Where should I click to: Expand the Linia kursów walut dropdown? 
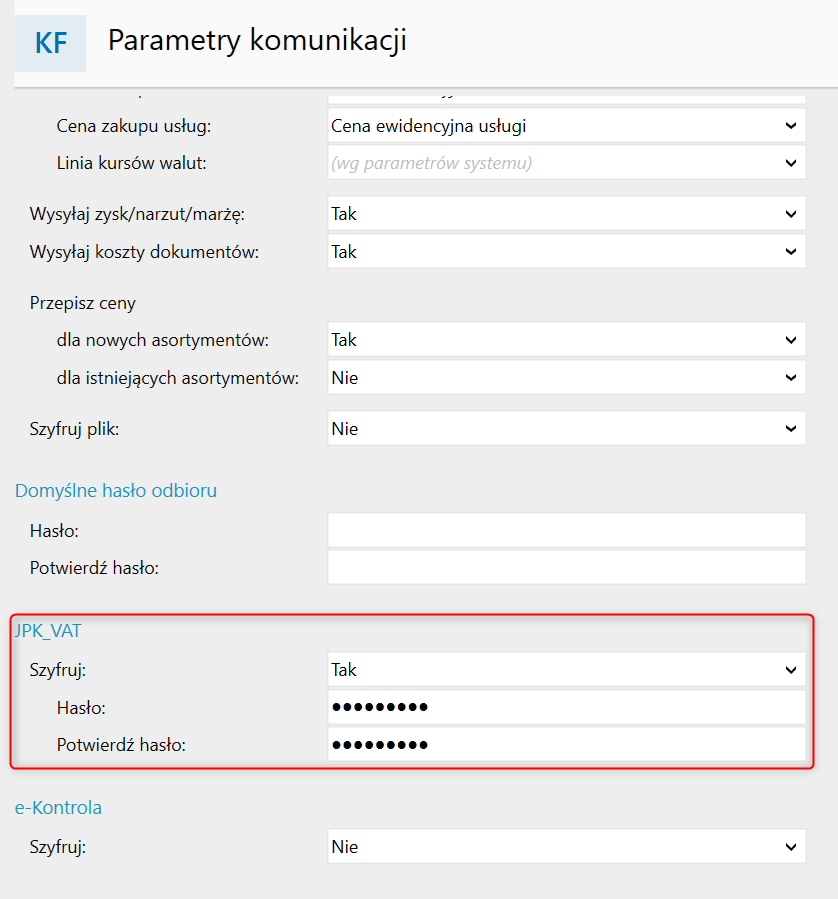pos(566,163)
